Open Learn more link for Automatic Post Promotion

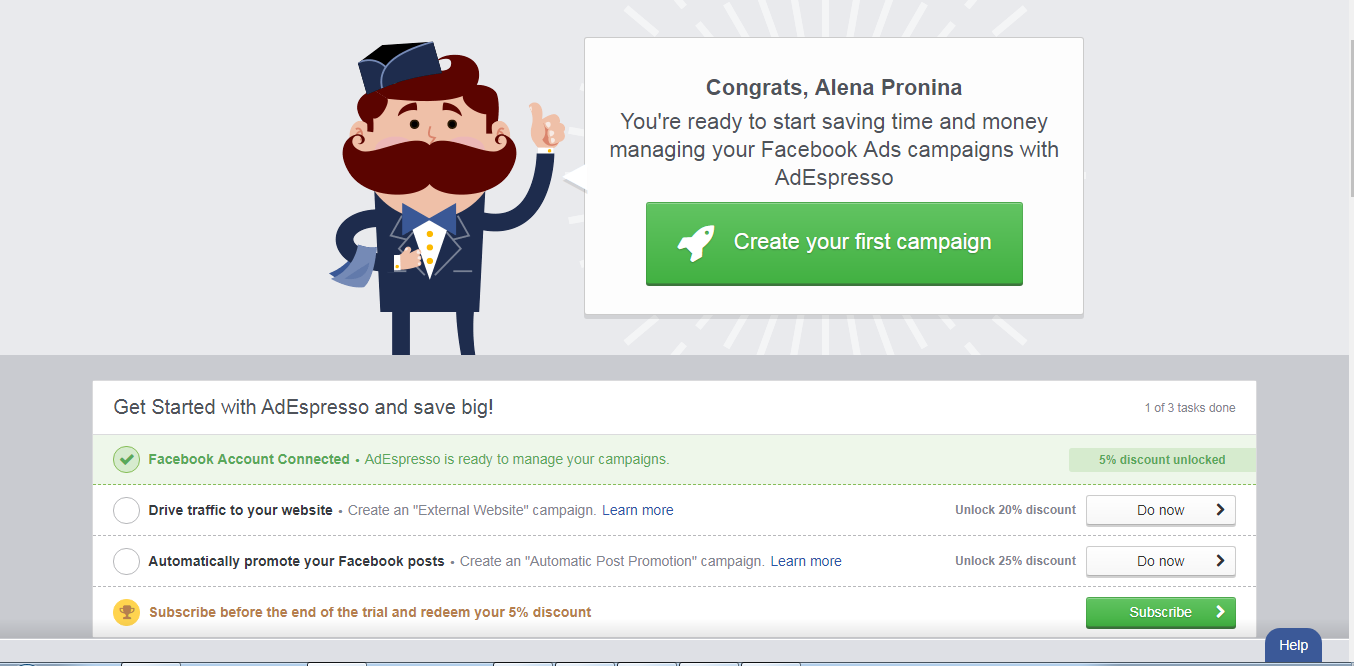point(805,562)
